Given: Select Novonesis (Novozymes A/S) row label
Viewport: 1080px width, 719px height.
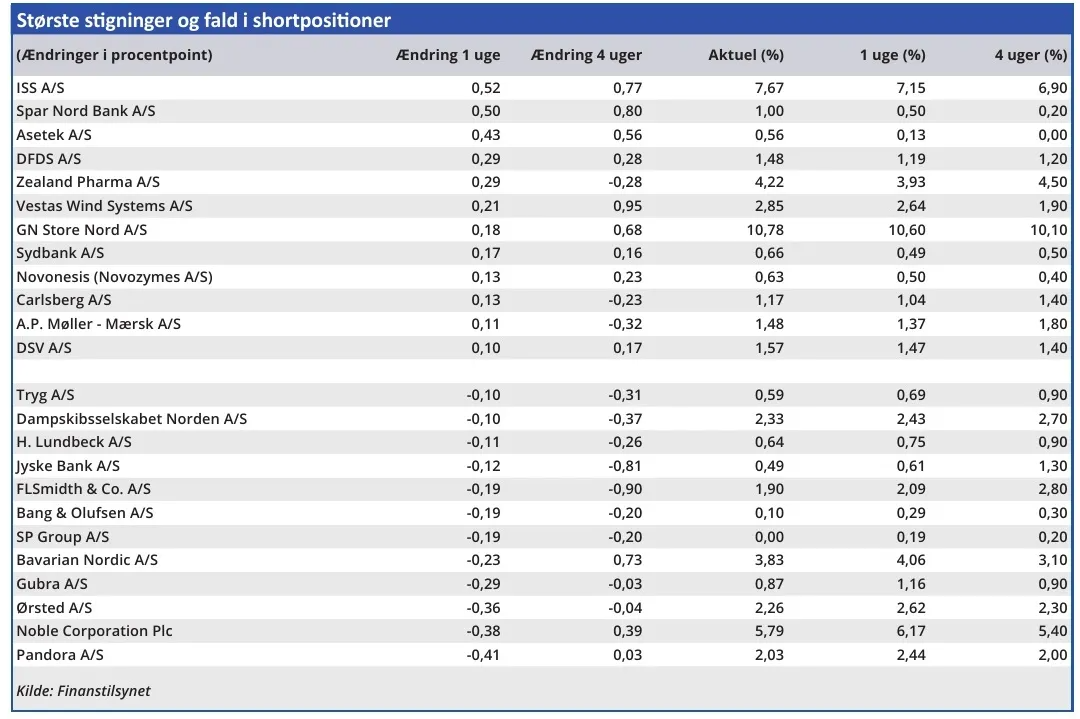Looking at the screenshot, I should pyautogui.click(x=115, y=277).
